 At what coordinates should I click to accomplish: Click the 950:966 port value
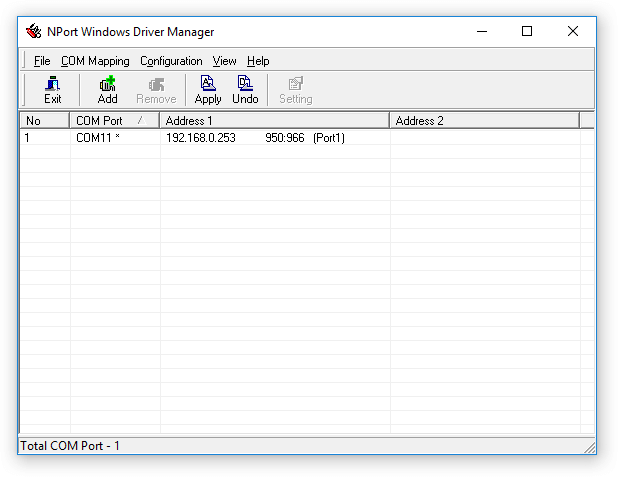(x=285, y=138)
